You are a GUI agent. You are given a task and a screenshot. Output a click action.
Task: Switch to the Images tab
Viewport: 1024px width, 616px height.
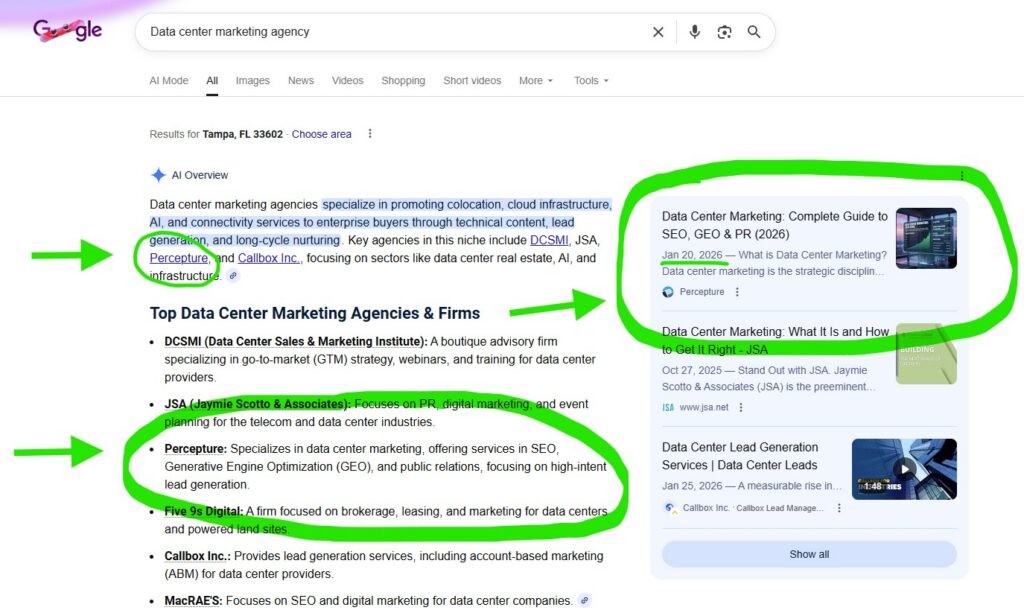(252, 80)
